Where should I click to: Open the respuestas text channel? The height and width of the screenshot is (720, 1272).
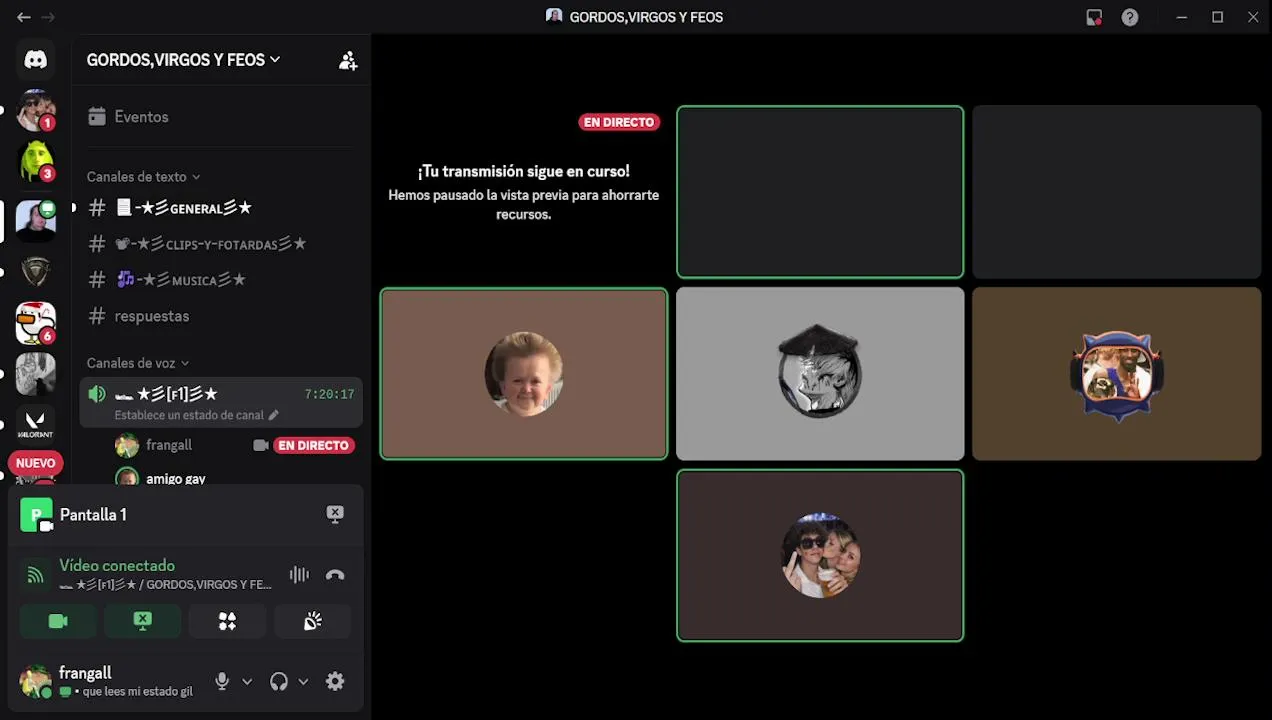coord(220,316)
